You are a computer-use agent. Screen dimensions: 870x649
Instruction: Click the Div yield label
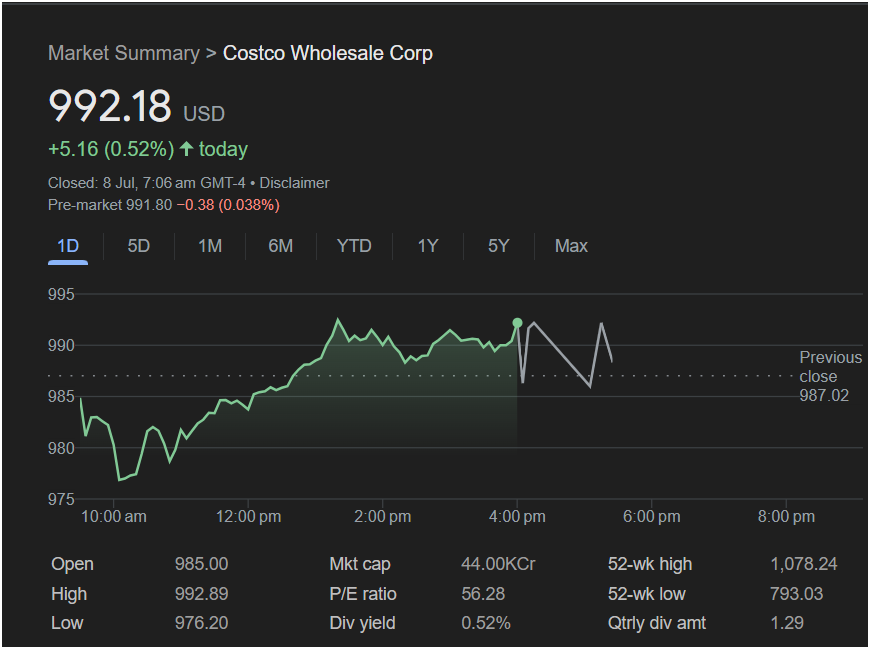[362, 623]
